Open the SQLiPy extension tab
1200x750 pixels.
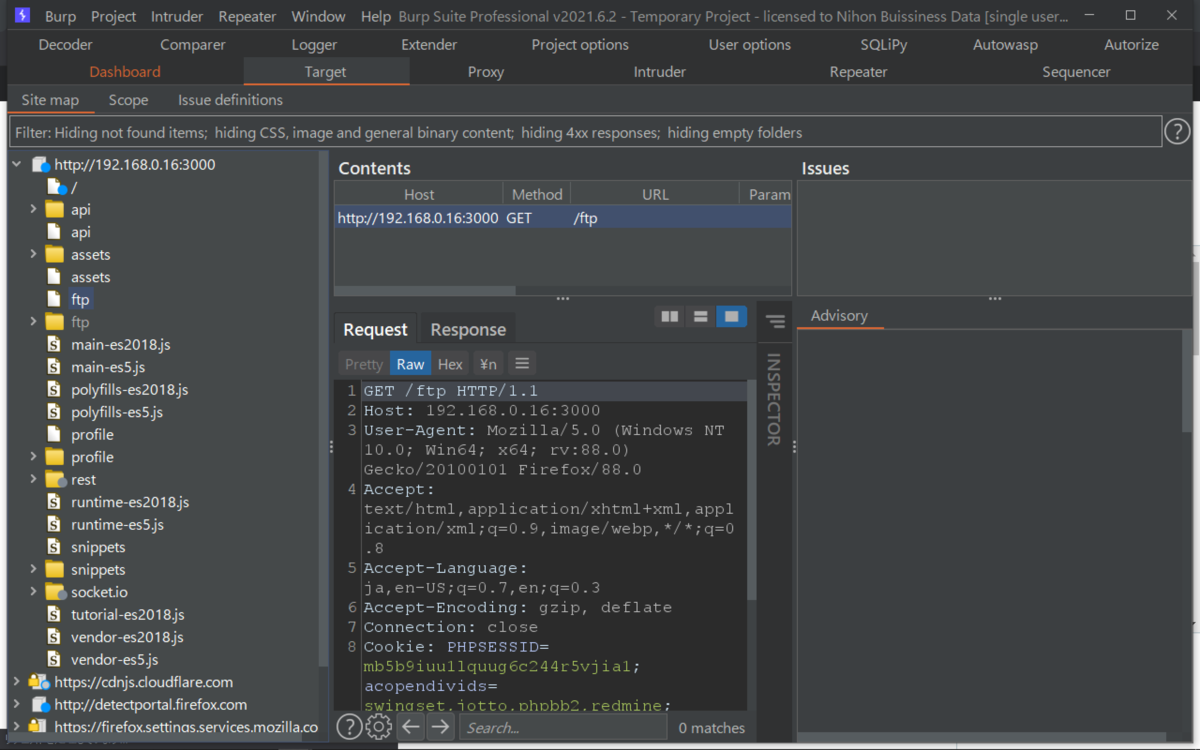(x=884, y=45)
